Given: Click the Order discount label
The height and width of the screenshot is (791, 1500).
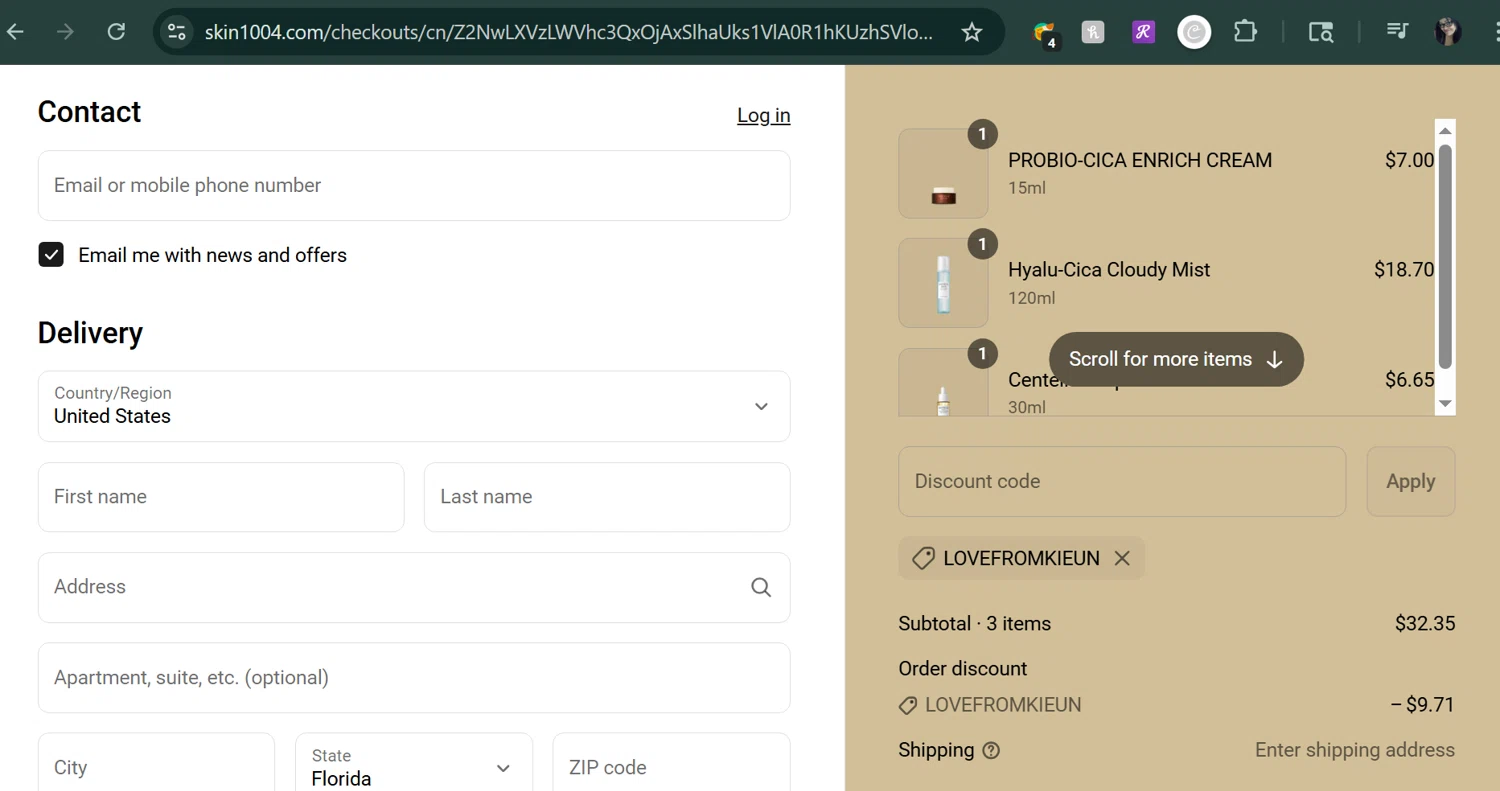Looking at the screenshot, I should [x=963, y=668].
